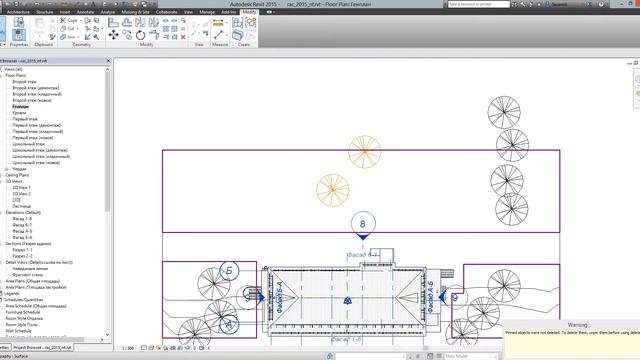Open the Add-Ins ribbon tab
The image size is (640, 360).
(x=229, y=12)
